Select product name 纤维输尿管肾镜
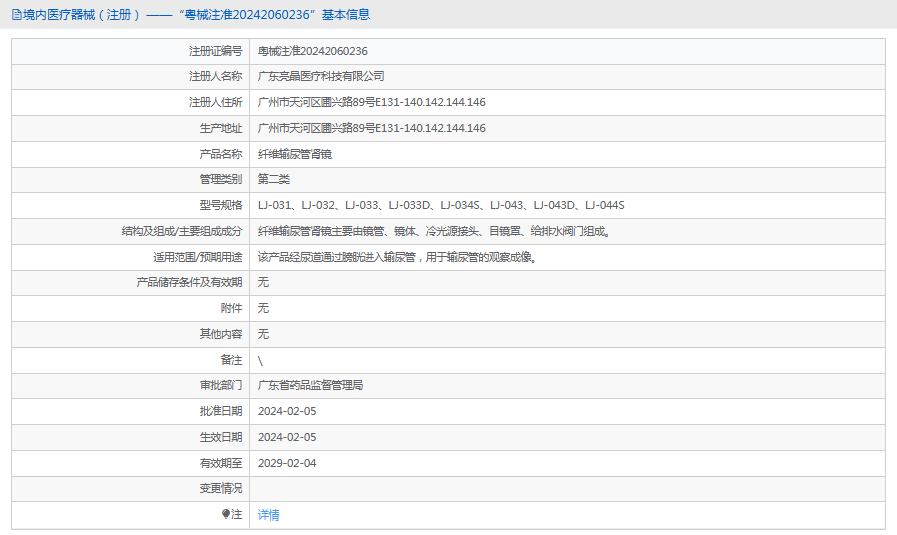 coord(295,154)
